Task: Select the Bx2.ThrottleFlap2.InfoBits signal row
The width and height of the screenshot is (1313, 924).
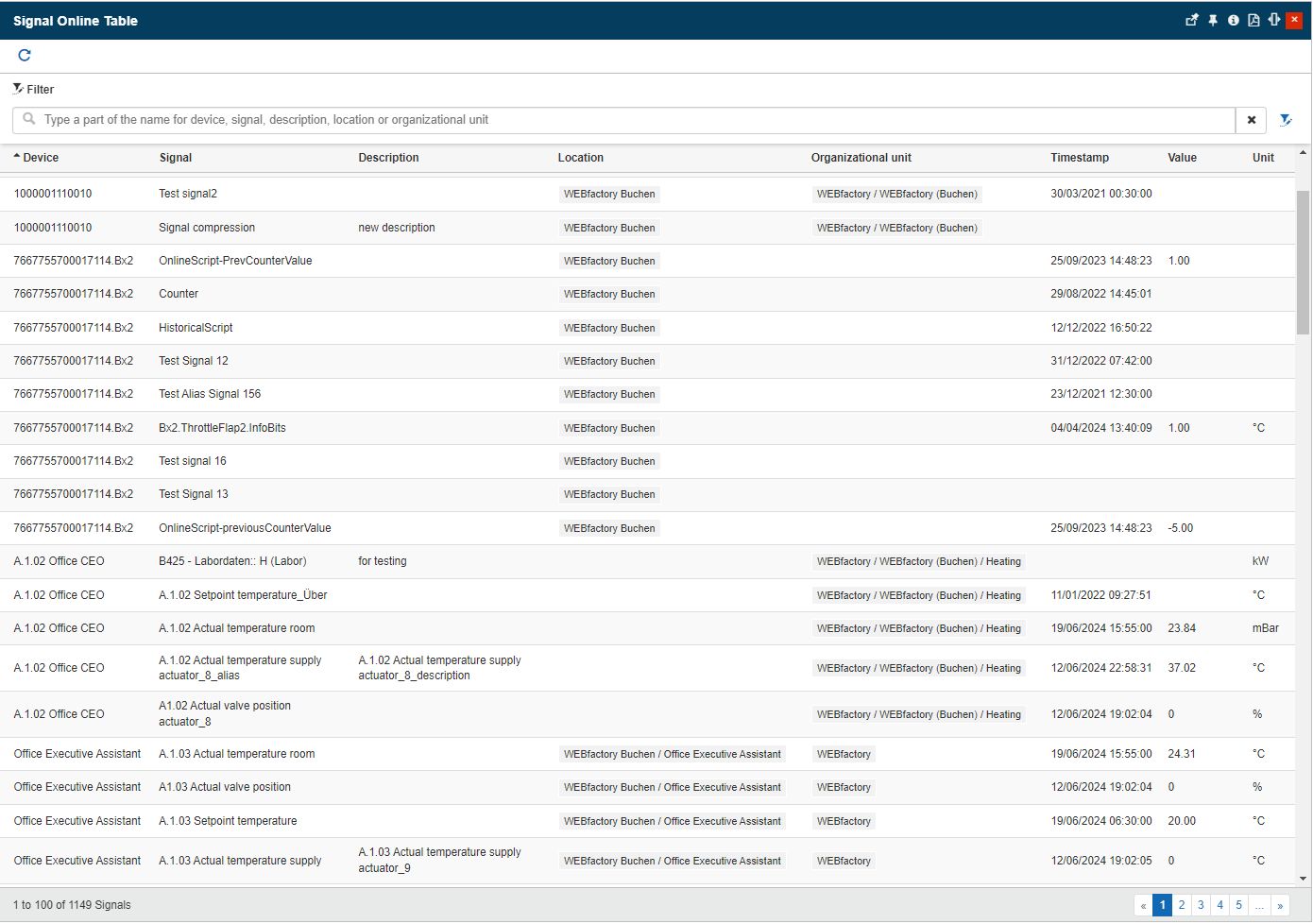Action: [x=222, y=428]
